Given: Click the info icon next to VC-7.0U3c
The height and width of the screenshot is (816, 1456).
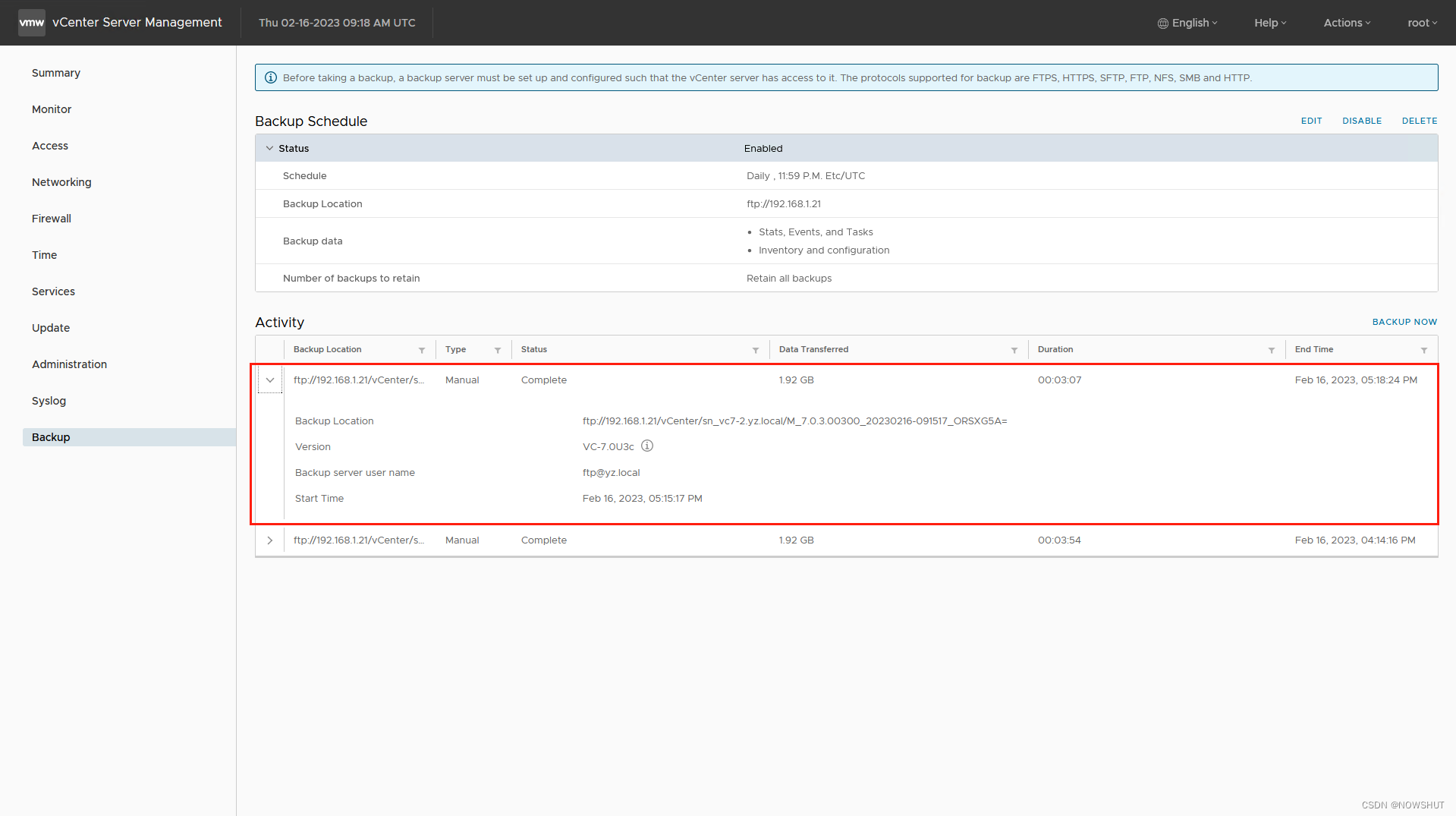Looking at the screenshot, I should (647, 446).
